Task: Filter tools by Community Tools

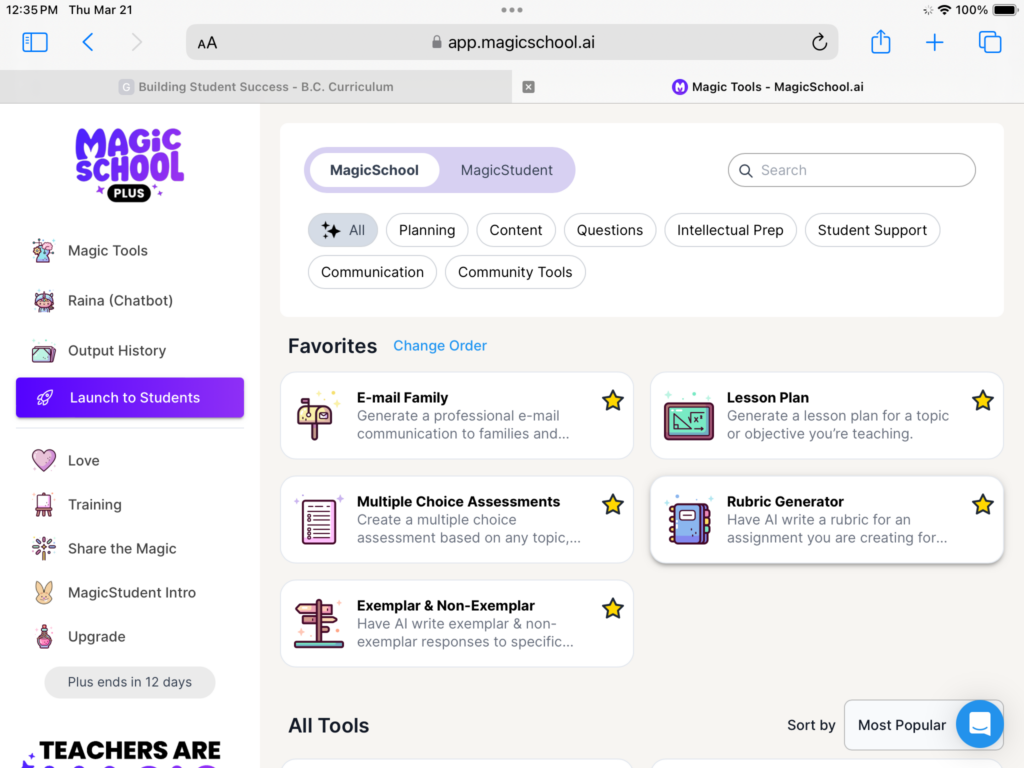Action: pyautogui.click(x=515, y=272)
